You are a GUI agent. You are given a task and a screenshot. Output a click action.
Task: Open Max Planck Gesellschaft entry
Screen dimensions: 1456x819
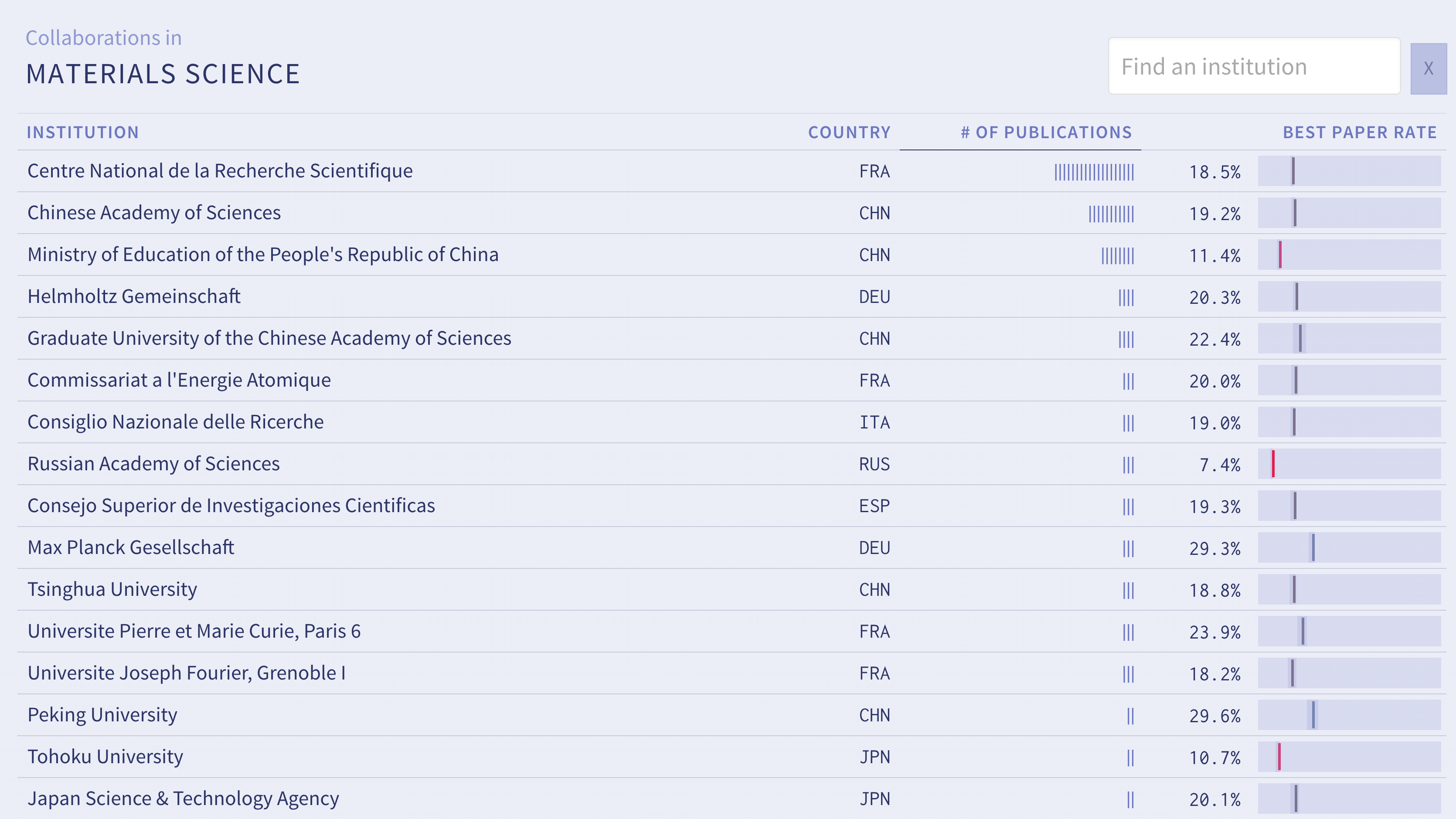click(x=131, y=547)
